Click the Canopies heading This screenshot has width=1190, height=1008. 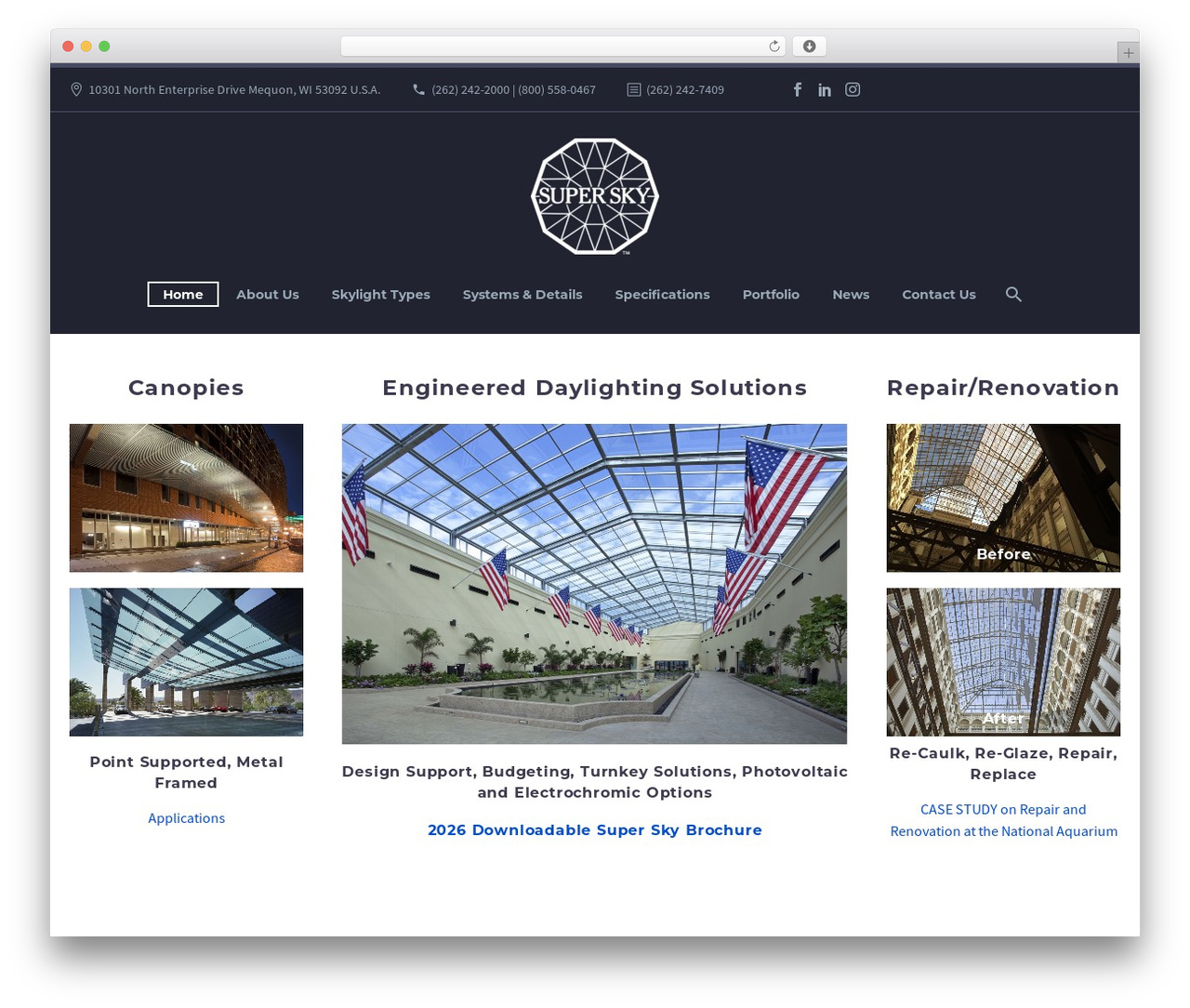tap(186, 388)
